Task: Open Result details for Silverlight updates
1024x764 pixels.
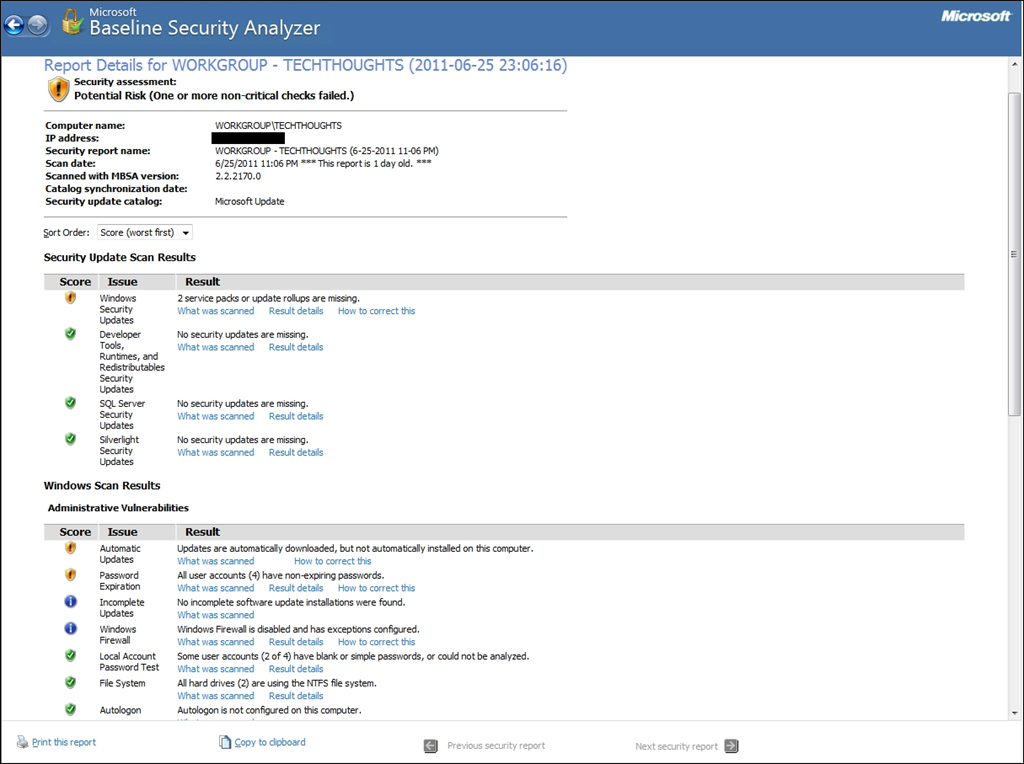Action: point(296,452)
